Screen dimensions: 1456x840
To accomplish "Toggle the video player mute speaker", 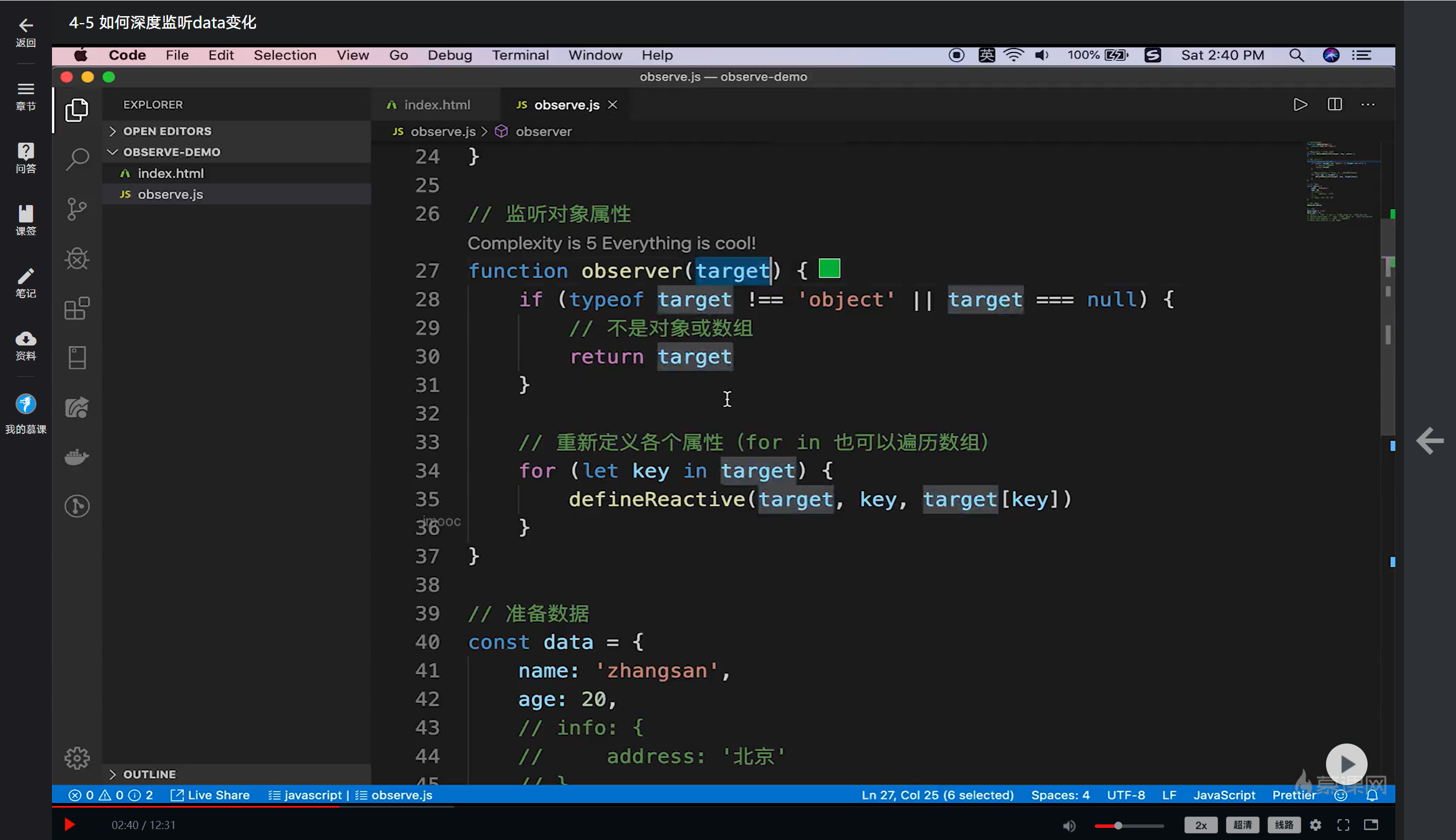I will [x=1069, y=826].
